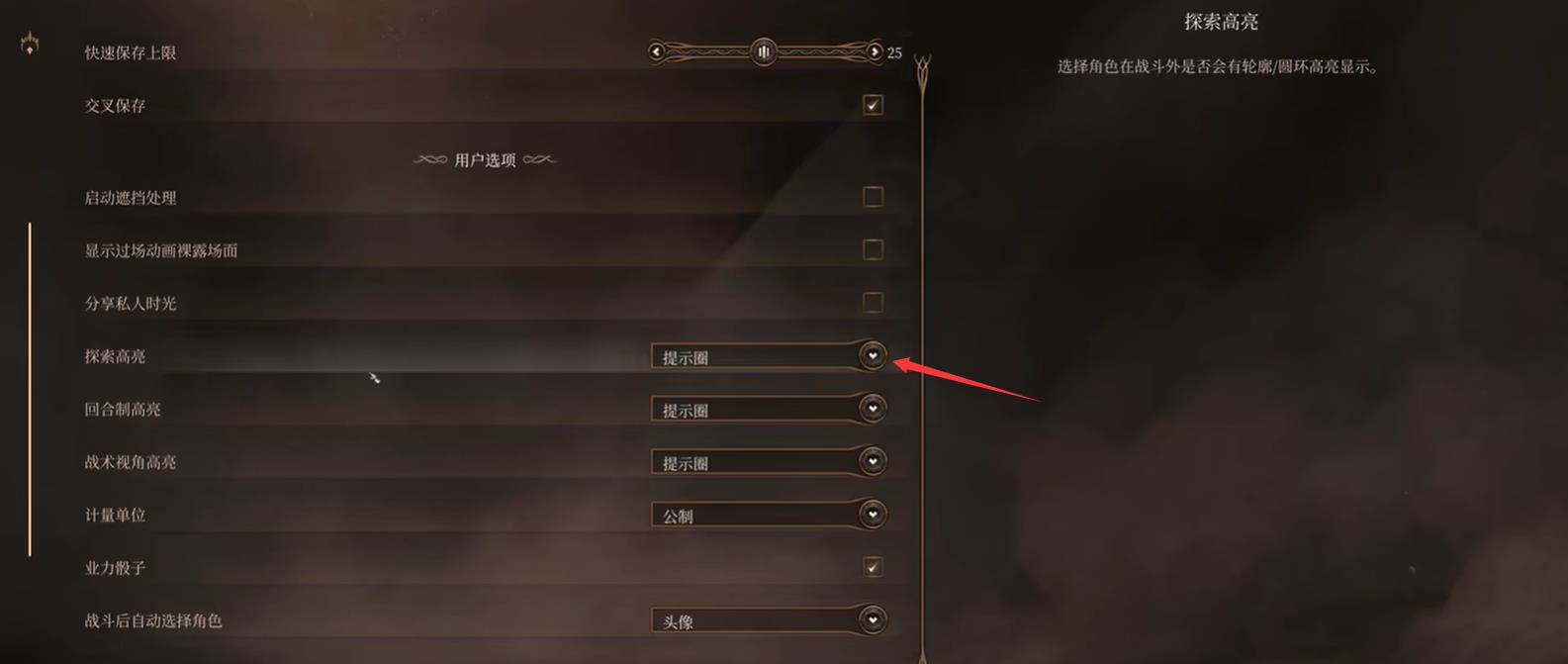The width and height of the screenshot is (1568, 664).
Task: Click the 探索高亮 dropdown arrow button
Action: coord(873,355)
